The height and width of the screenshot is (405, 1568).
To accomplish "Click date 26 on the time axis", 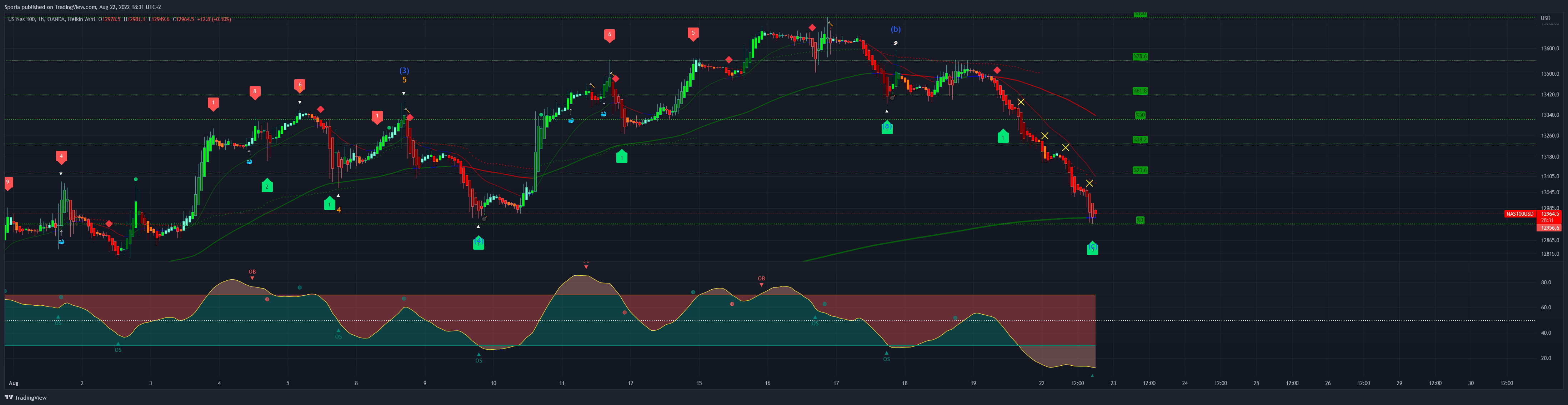I will (x=1328, y=384).
